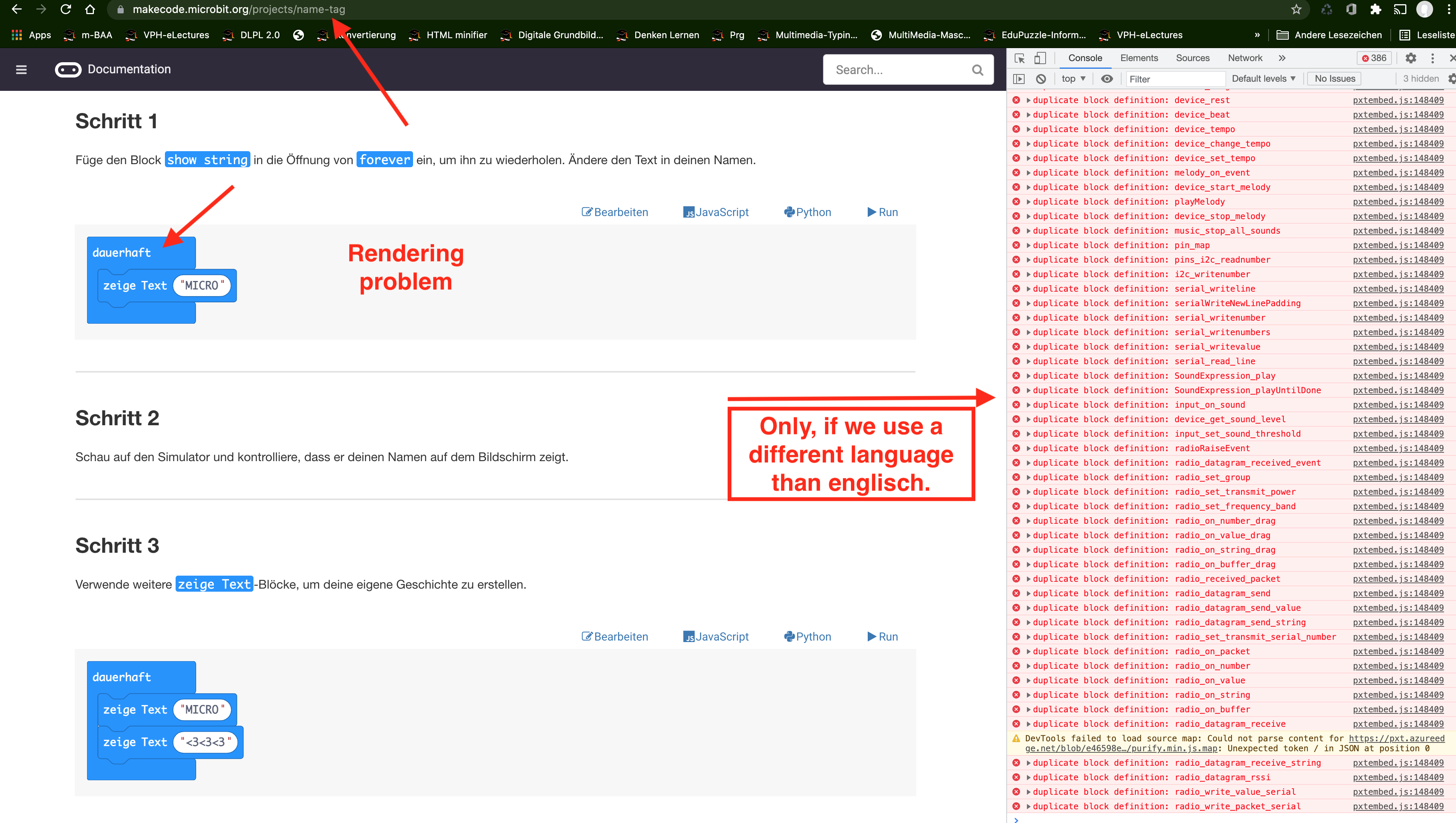This screenshot has height=823, width=1456.
Task: Open the 'top' execution context dropdown
Action: pos(1072,79)
